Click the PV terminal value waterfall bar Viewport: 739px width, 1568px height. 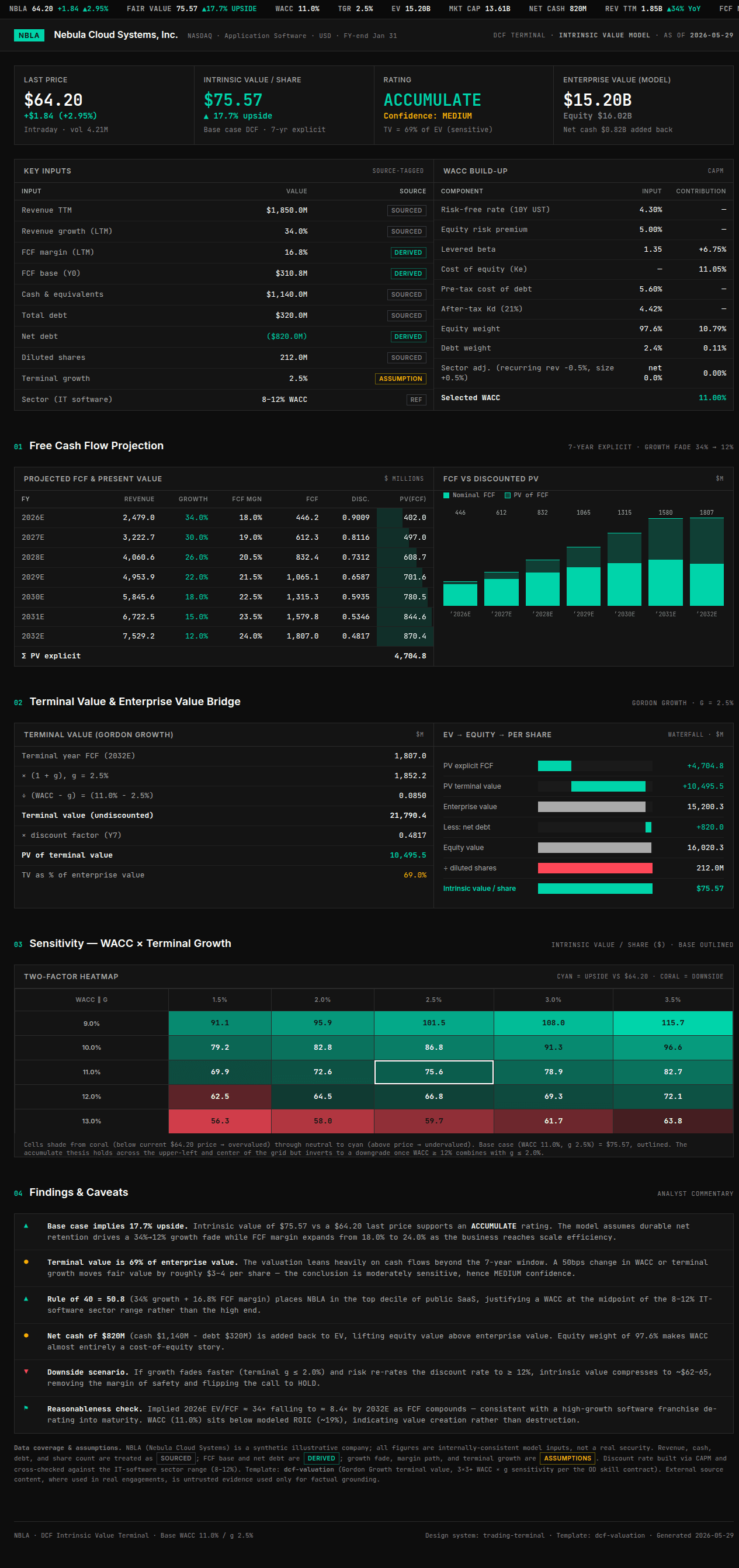tap(608, 786)
